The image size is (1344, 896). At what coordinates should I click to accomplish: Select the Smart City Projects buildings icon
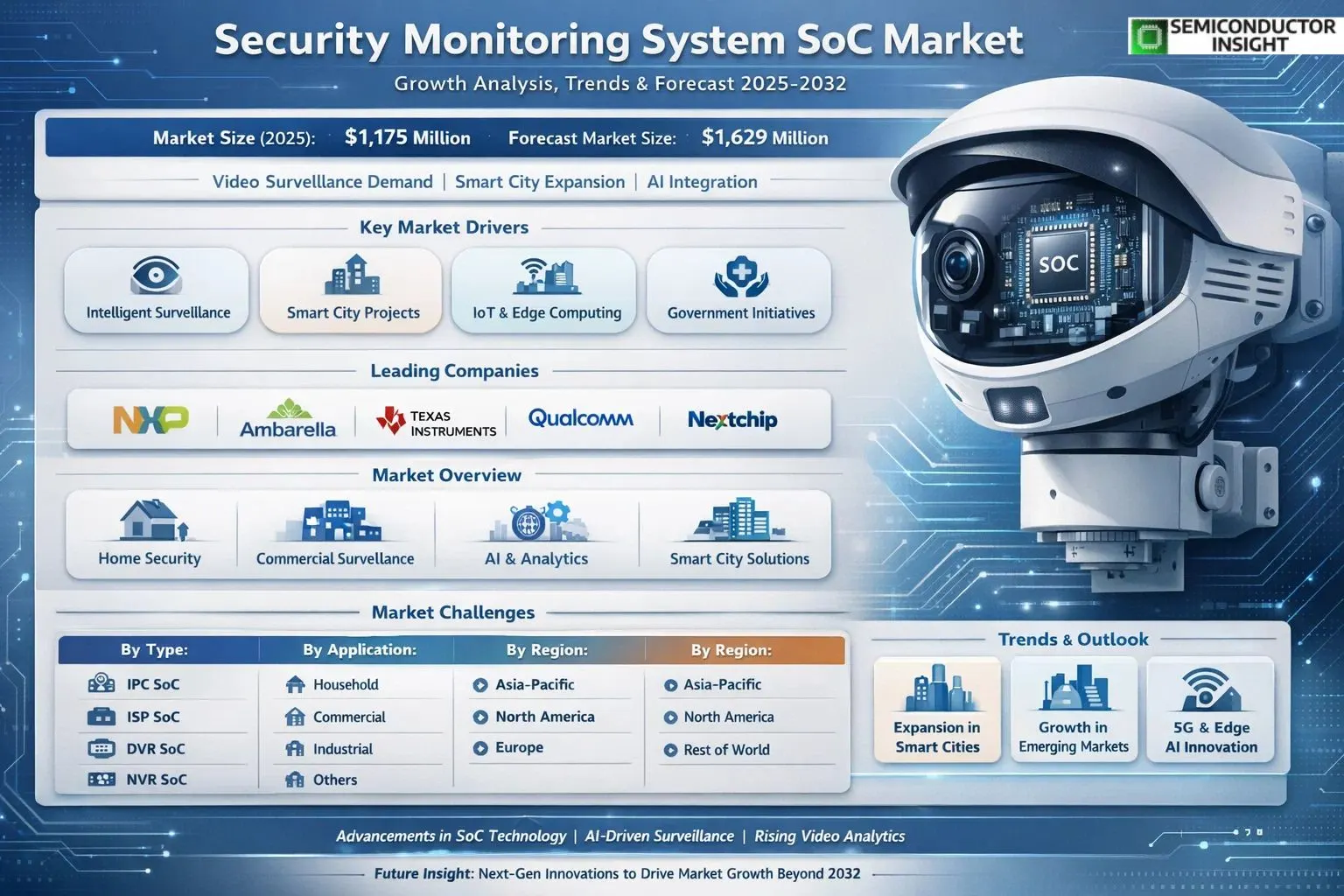[x=353, y=275]
